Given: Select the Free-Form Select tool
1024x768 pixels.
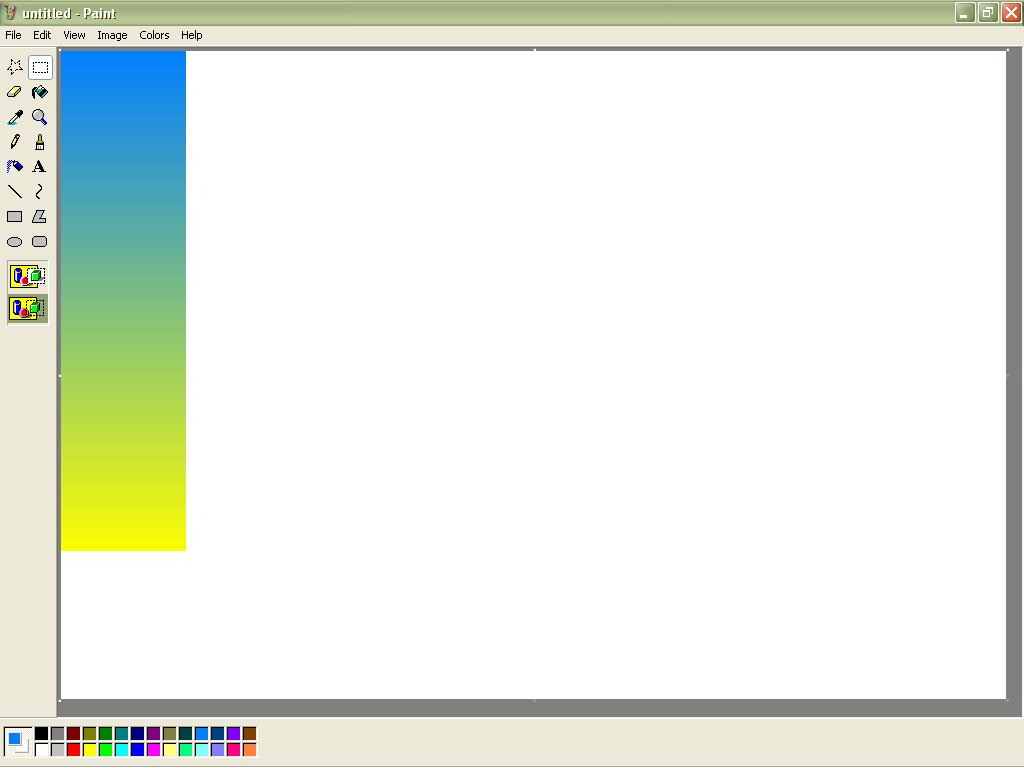Looking at the screenshot, I should click(14, 67).
